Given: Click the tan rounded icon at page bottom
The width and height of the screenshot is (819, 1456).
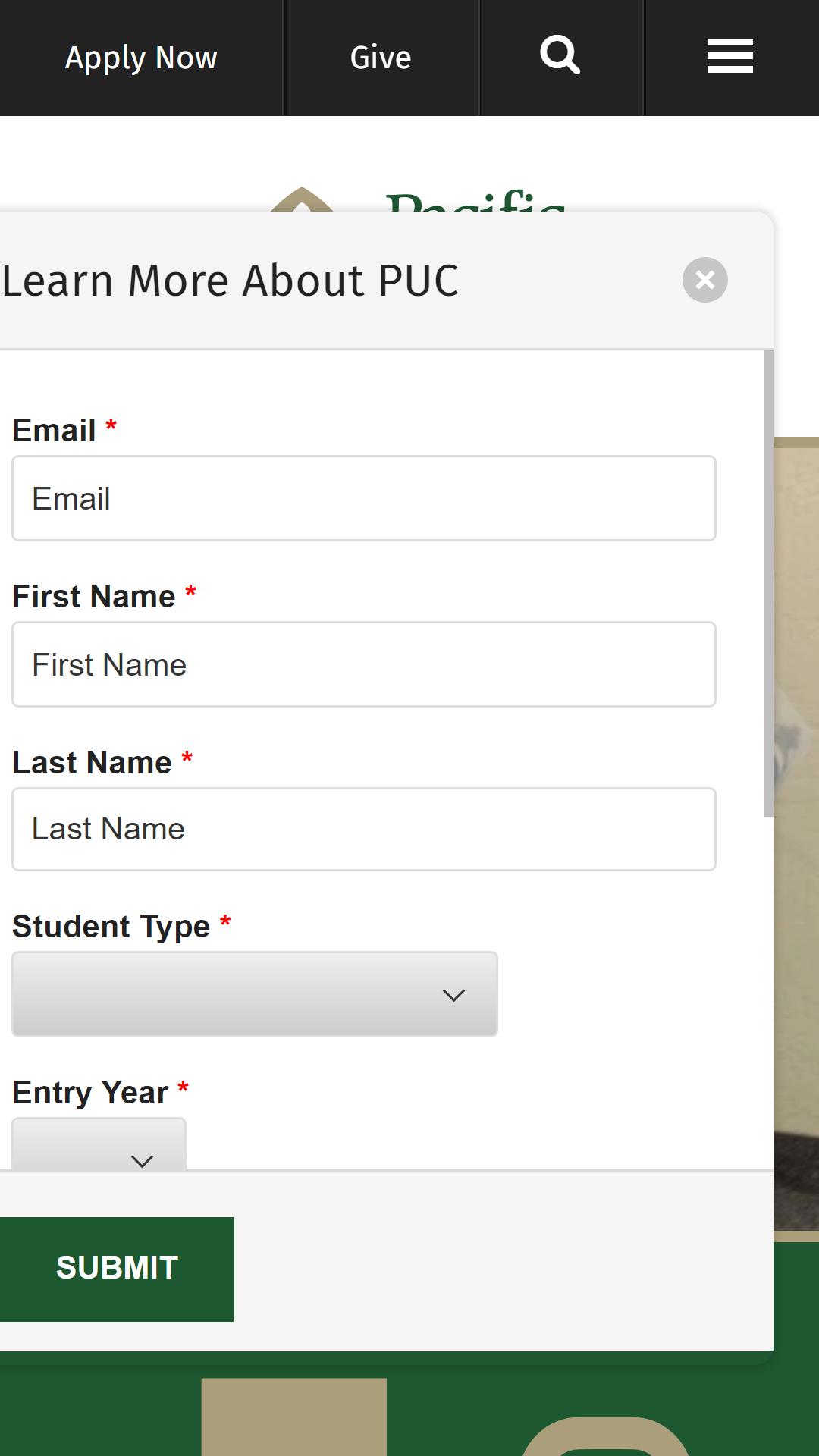Looking at the screenshot, I should coord(605,1436).
